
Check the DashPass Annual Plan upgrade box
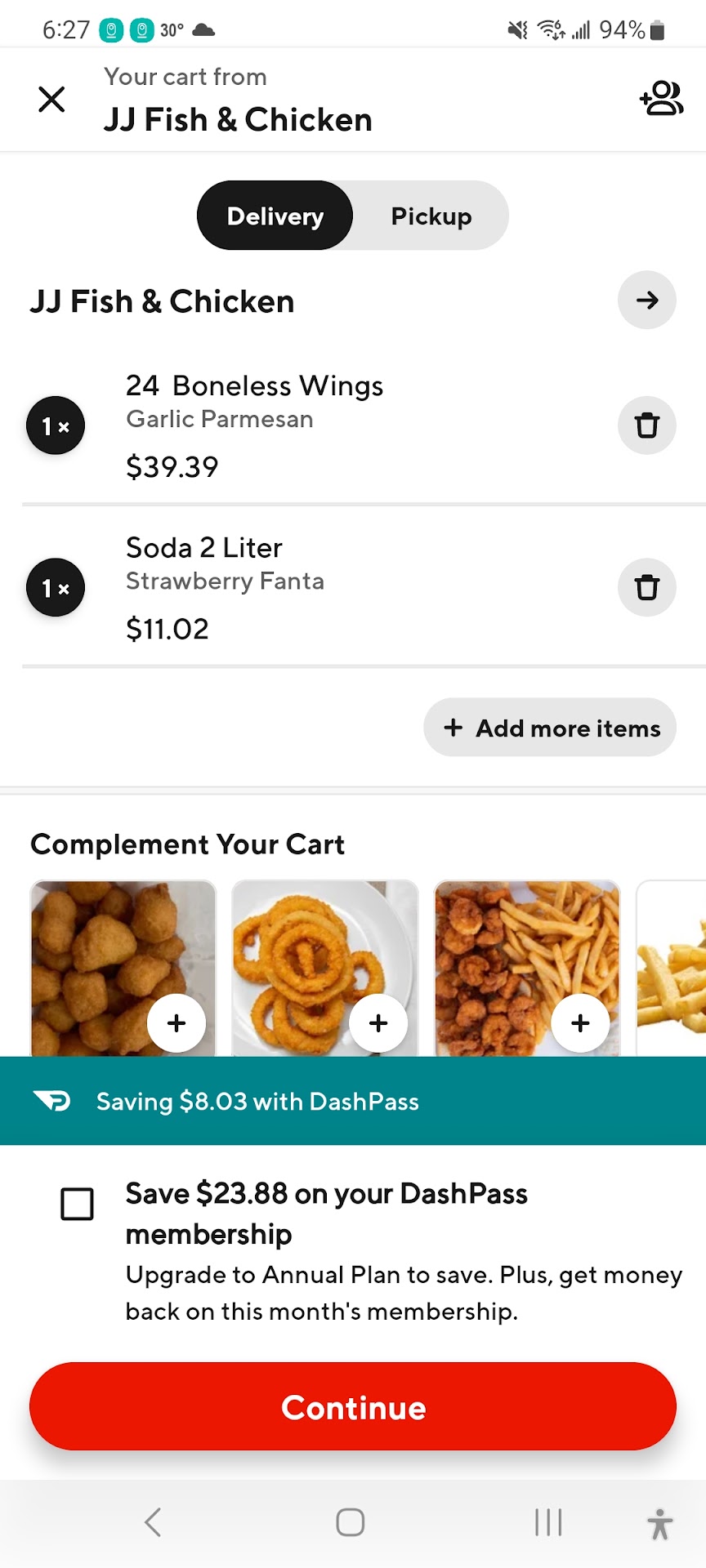(x=78, y=1204)
